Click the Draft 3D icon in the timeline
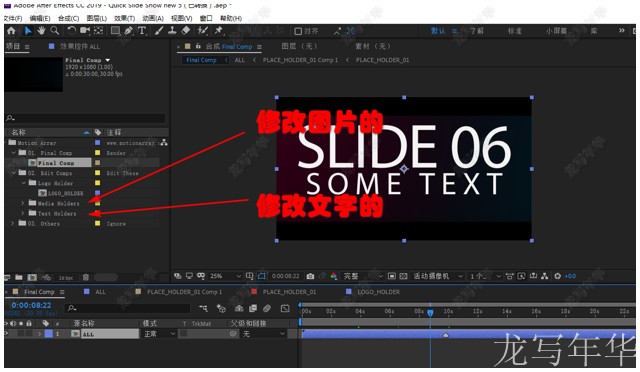The width and height of the screenshot is (640, 372). [221, 308]
